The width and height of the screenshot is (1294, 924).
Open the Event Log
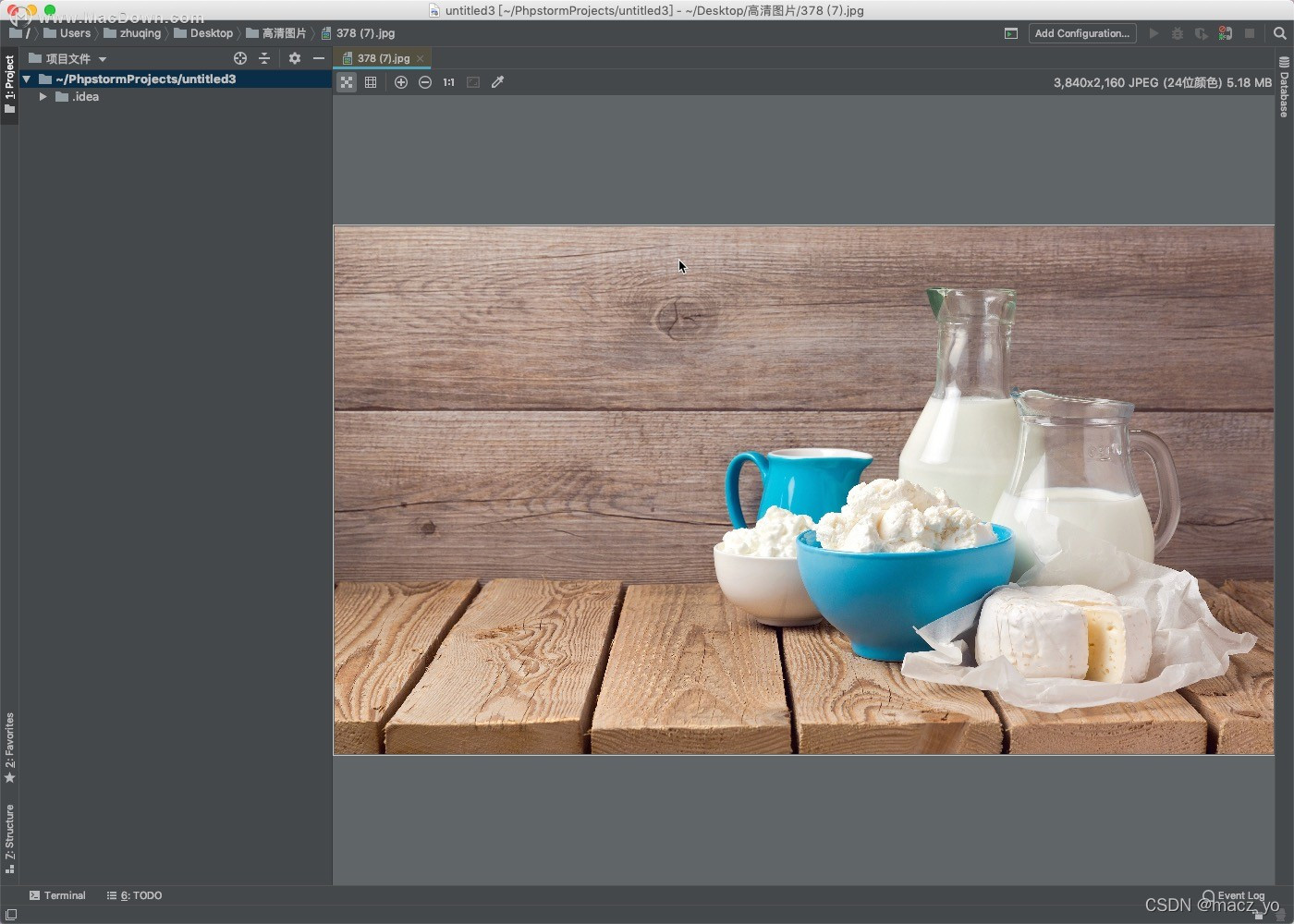[x=1233, y=895]
